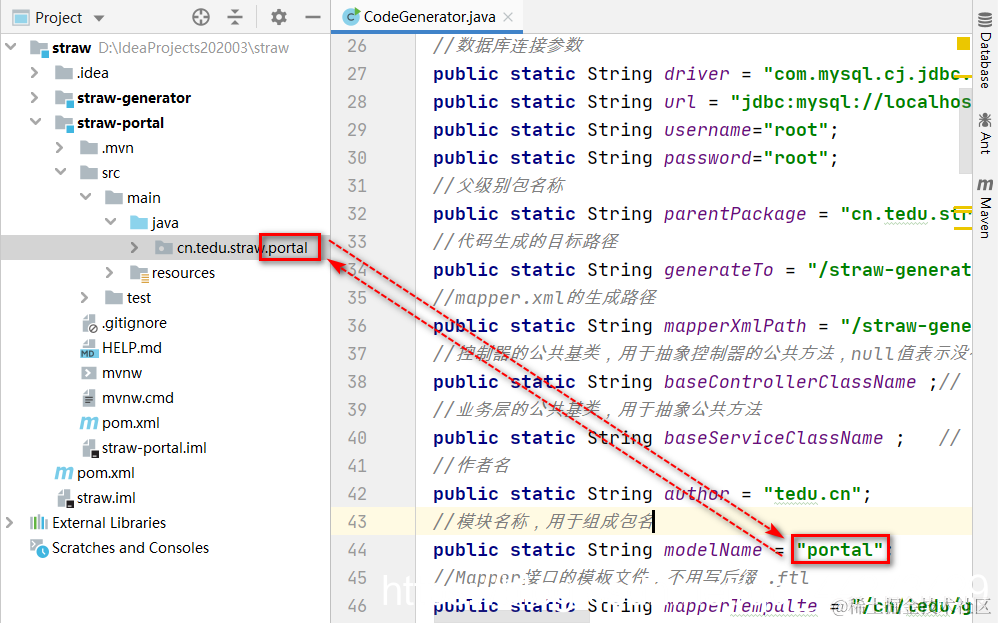Close the CodeGenerator.java tab
Screen dimensions: 998x623
point(508,17)
